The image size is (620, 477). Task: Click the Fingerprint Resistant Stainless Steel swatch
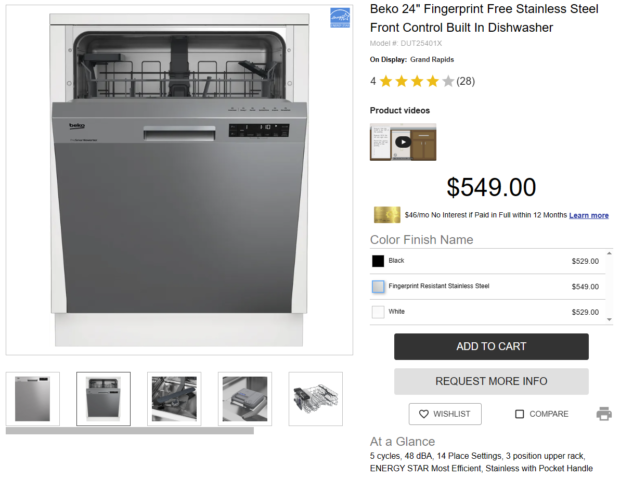coord(378,286)
